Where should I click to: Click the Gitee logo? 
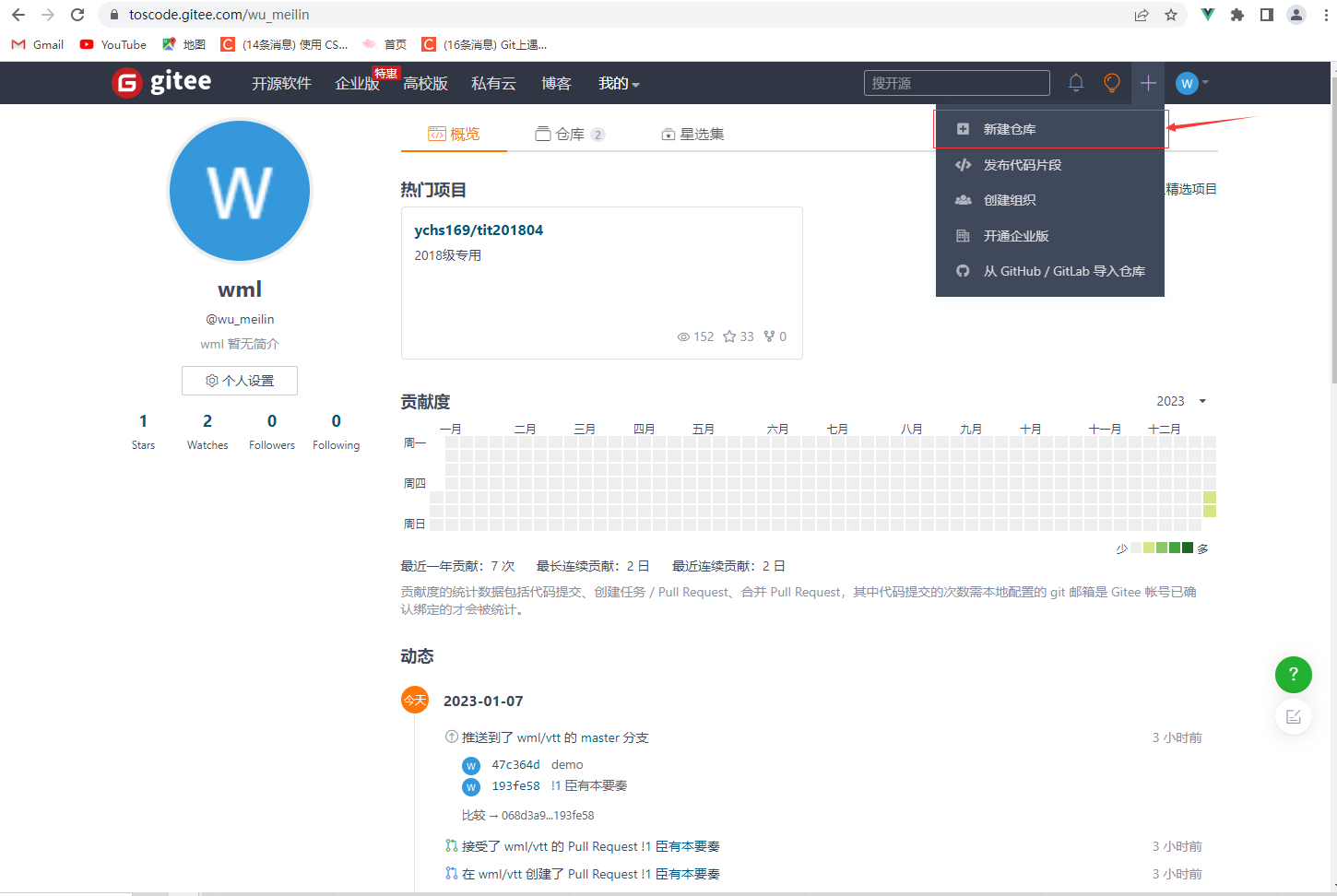point(161,82)
